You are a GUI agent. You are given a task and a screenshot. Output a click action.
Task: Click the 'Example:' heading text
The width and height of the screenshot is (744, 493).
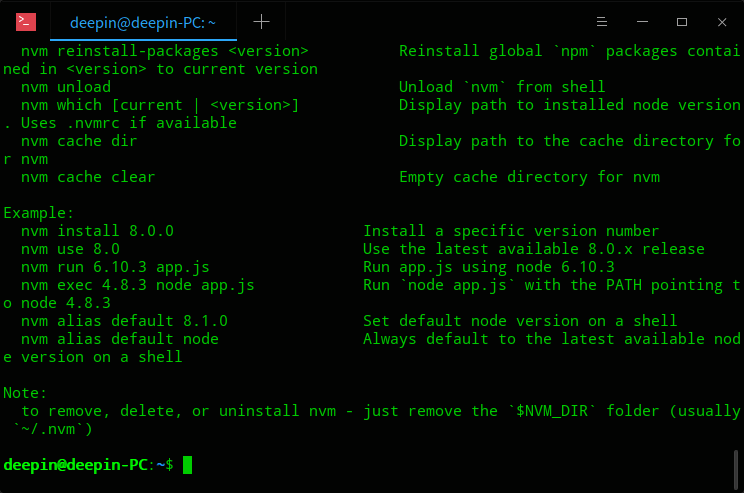tap(39, 213)
